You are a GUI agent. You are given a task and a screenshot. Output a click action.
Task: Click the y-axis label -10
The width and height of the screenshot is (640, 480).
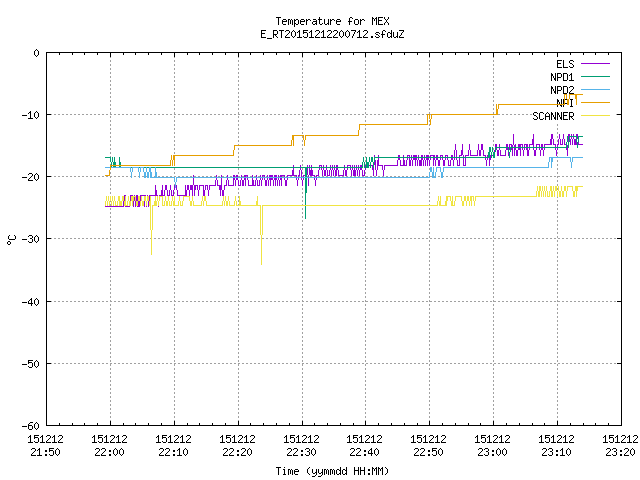coord(31,115)
